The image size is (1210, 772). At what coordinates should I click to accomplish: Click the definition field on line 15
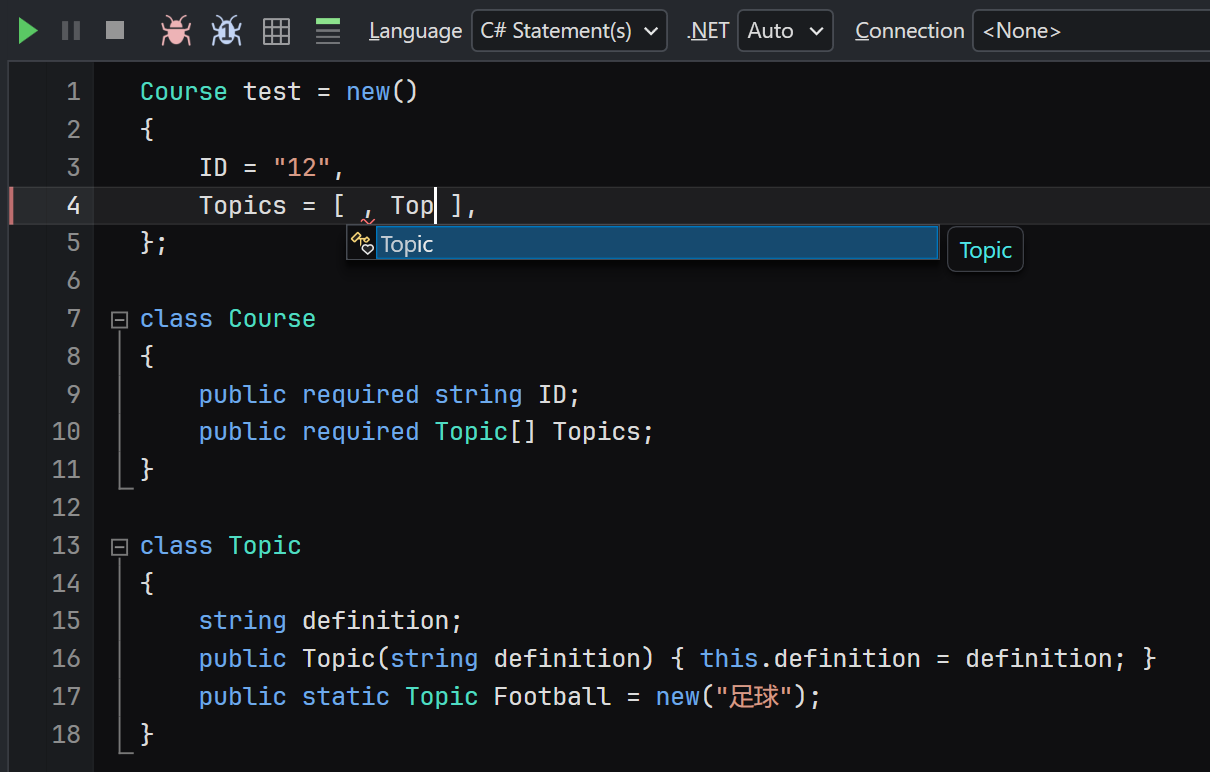point(375,621)
